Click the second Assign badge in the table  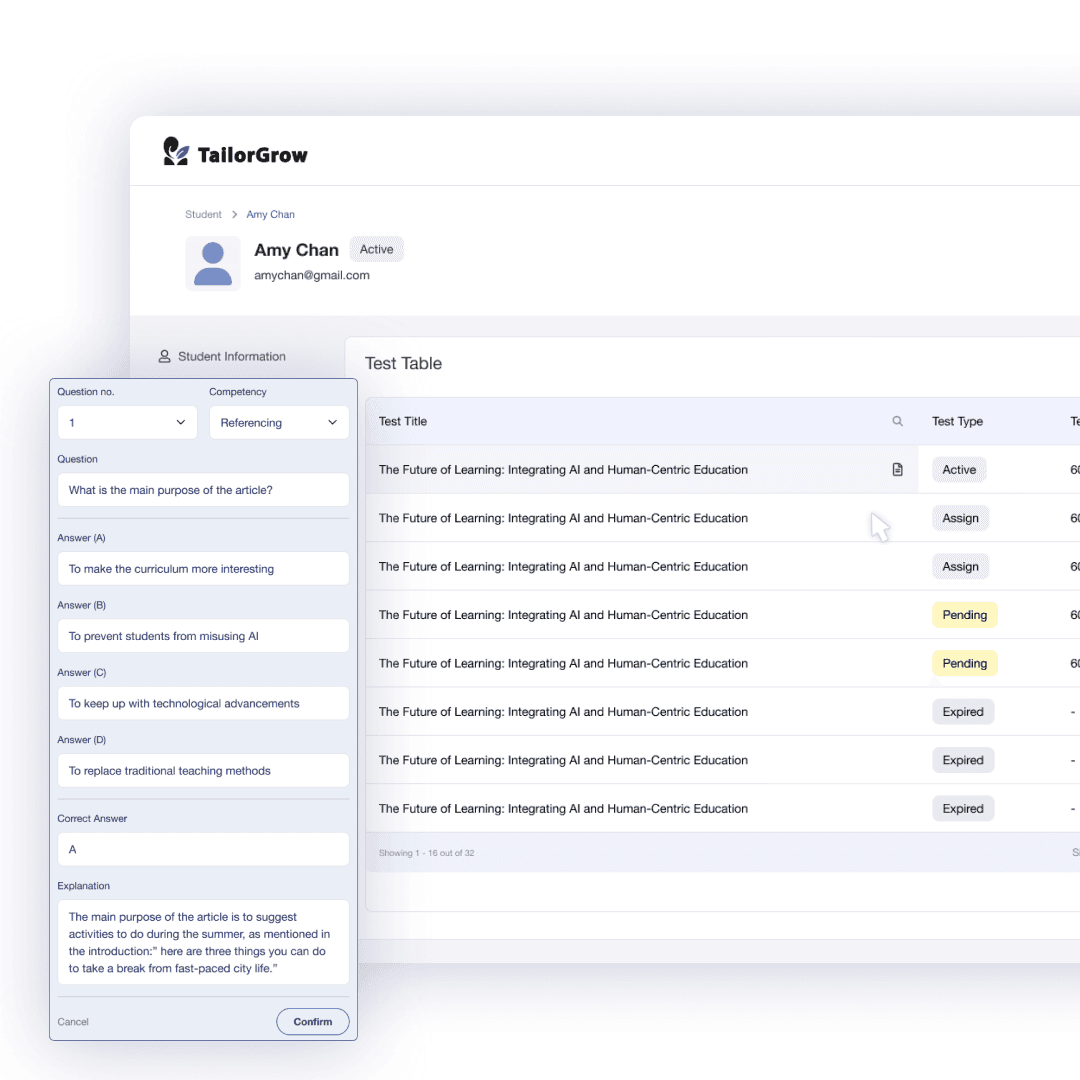960,566
